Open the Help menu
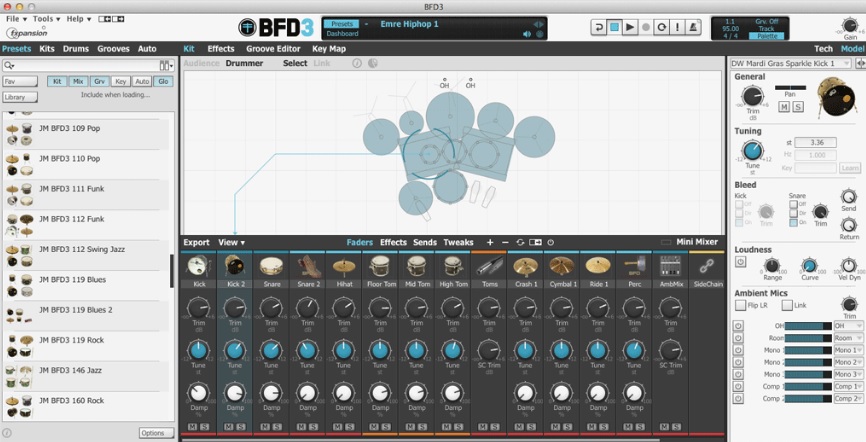Image resolution: width=866 pixels, height=442 pixels. (x=79, y=19)
